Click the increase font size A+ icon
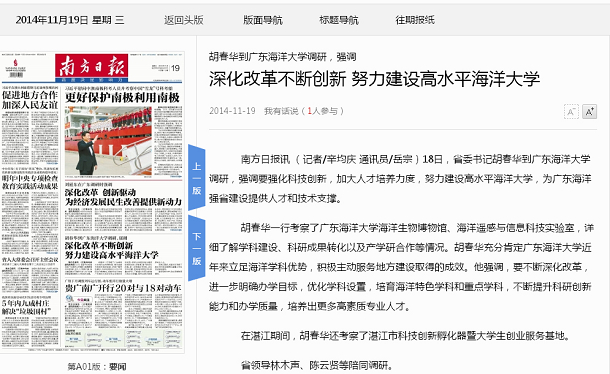The width and height of the screenshot is (610, 374). click(589, 112)
